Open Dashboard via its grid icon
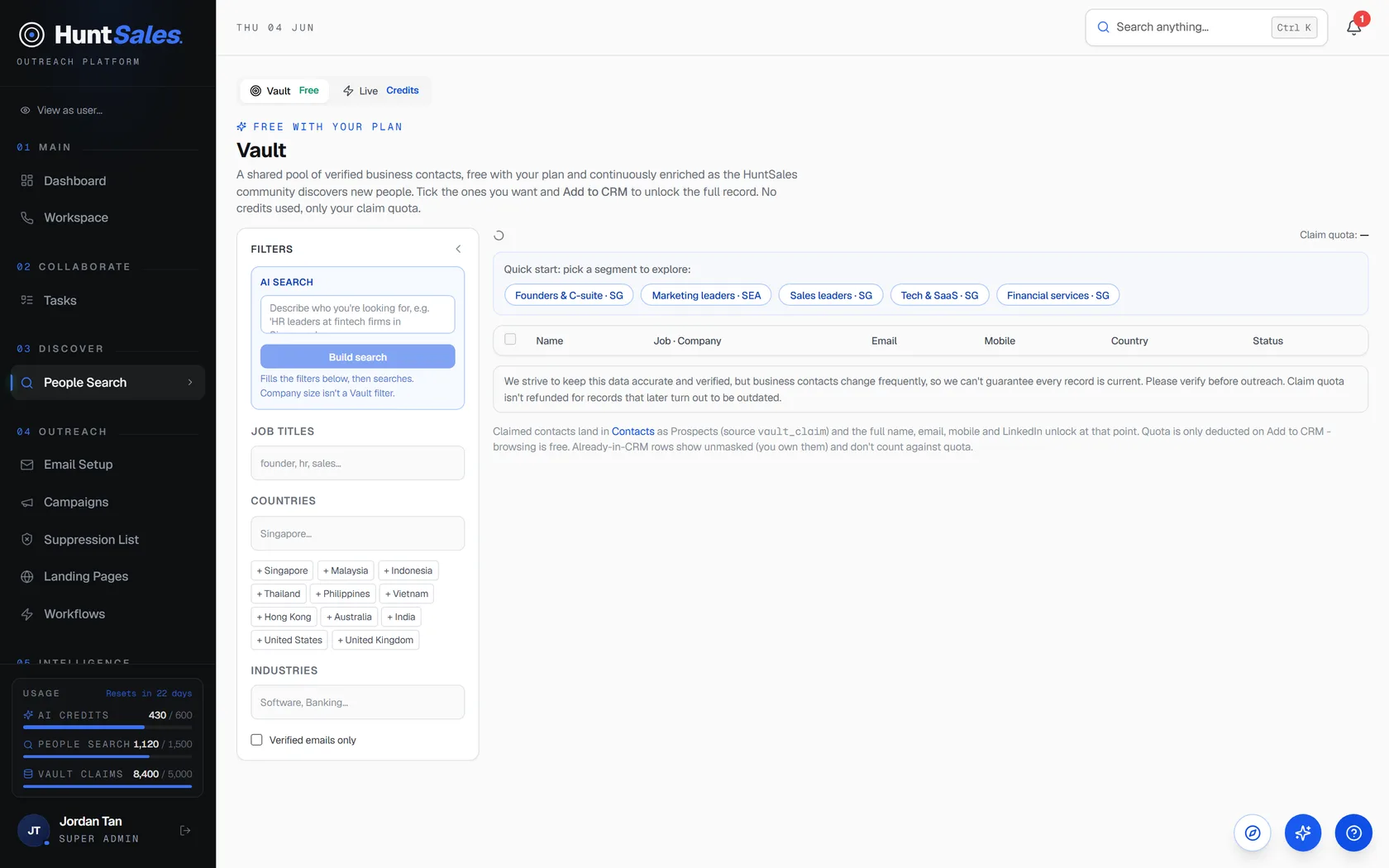Viewport: 1389px width, 868px height. [x=27, y=180]
